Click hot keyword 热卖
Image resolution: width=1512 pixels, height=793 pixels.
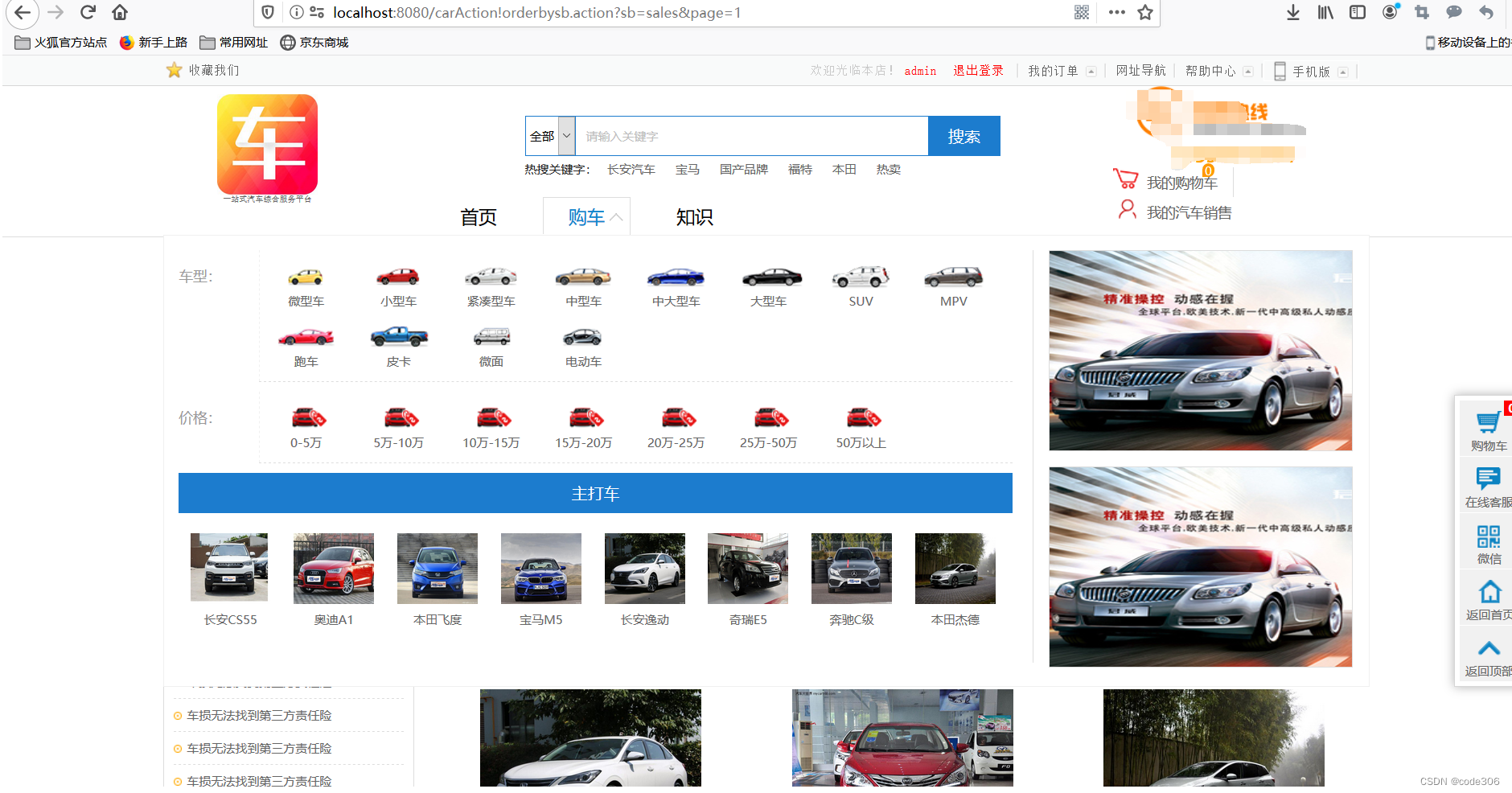point(888,170)
